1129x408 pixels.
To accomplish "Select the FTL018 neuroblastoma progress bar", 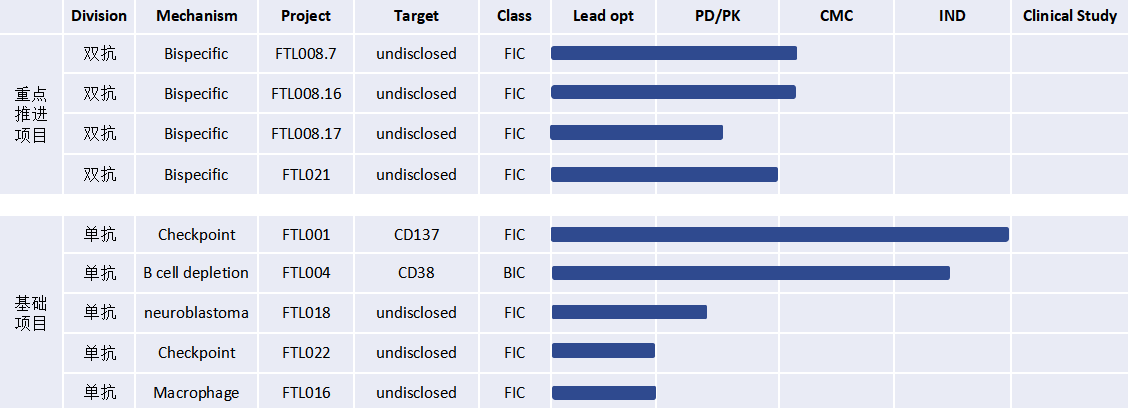I will coord(629,312).
